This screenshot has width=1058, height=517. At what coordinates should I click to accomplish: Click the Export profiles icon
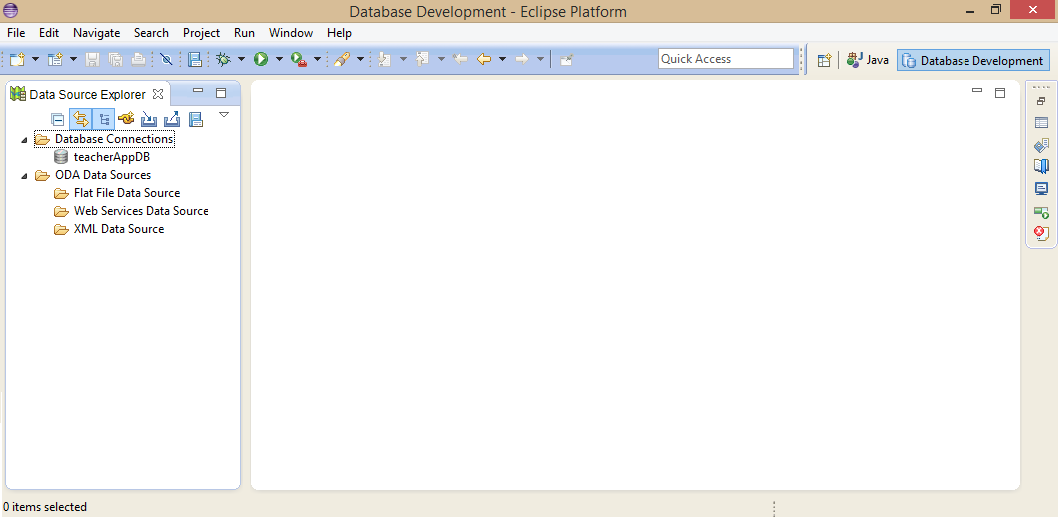(x=172, y=119)
